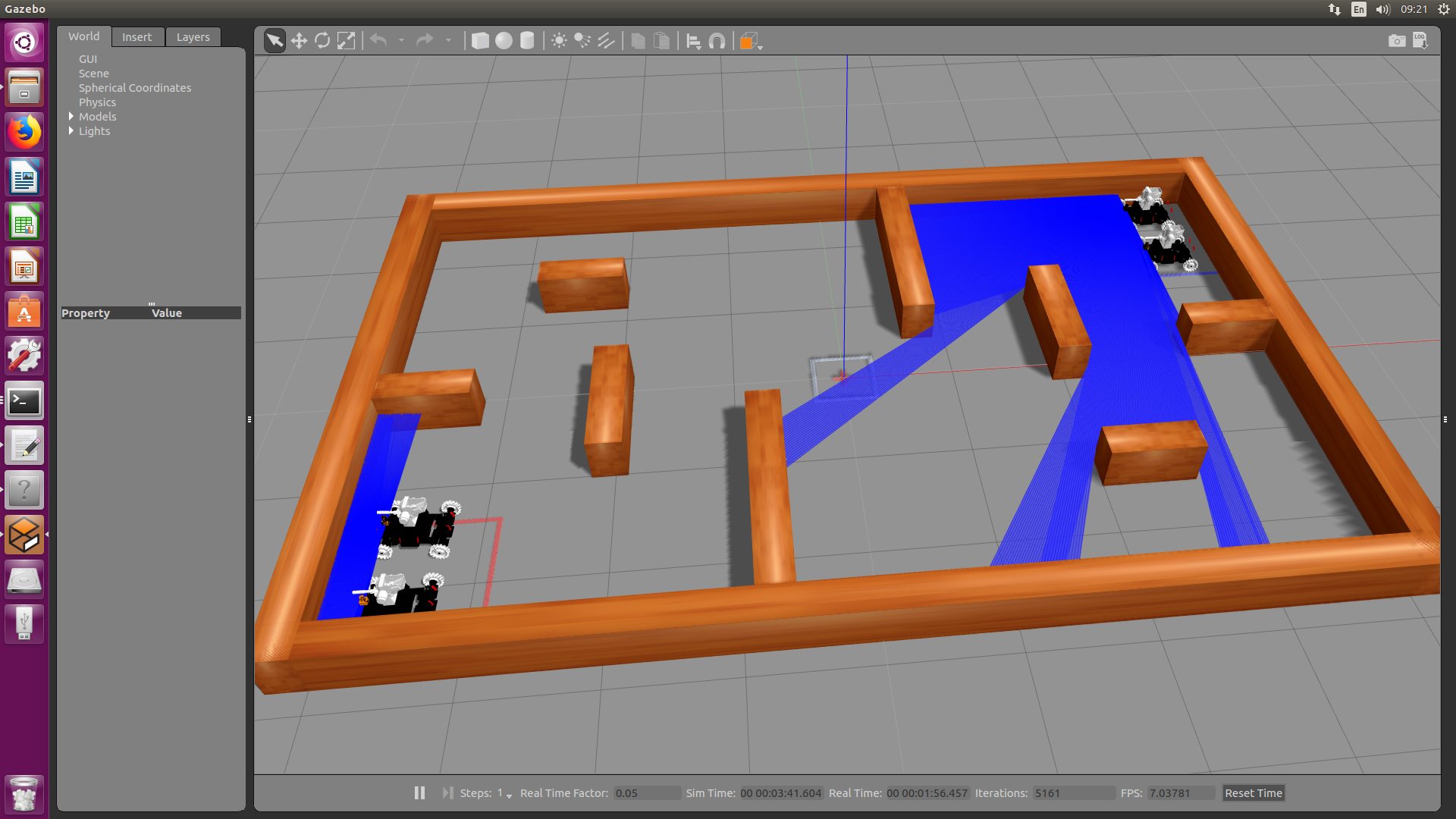
Task: Open the orange view angle dropdown
Action: click(750, 42)
